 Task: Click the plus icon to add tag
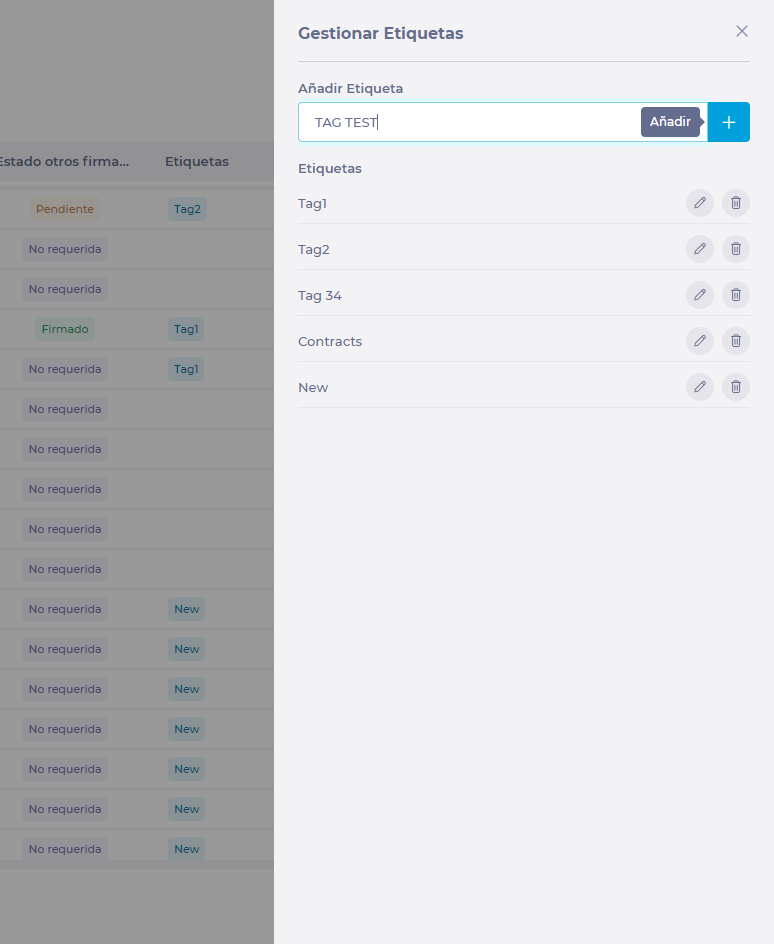coord(728,122)
